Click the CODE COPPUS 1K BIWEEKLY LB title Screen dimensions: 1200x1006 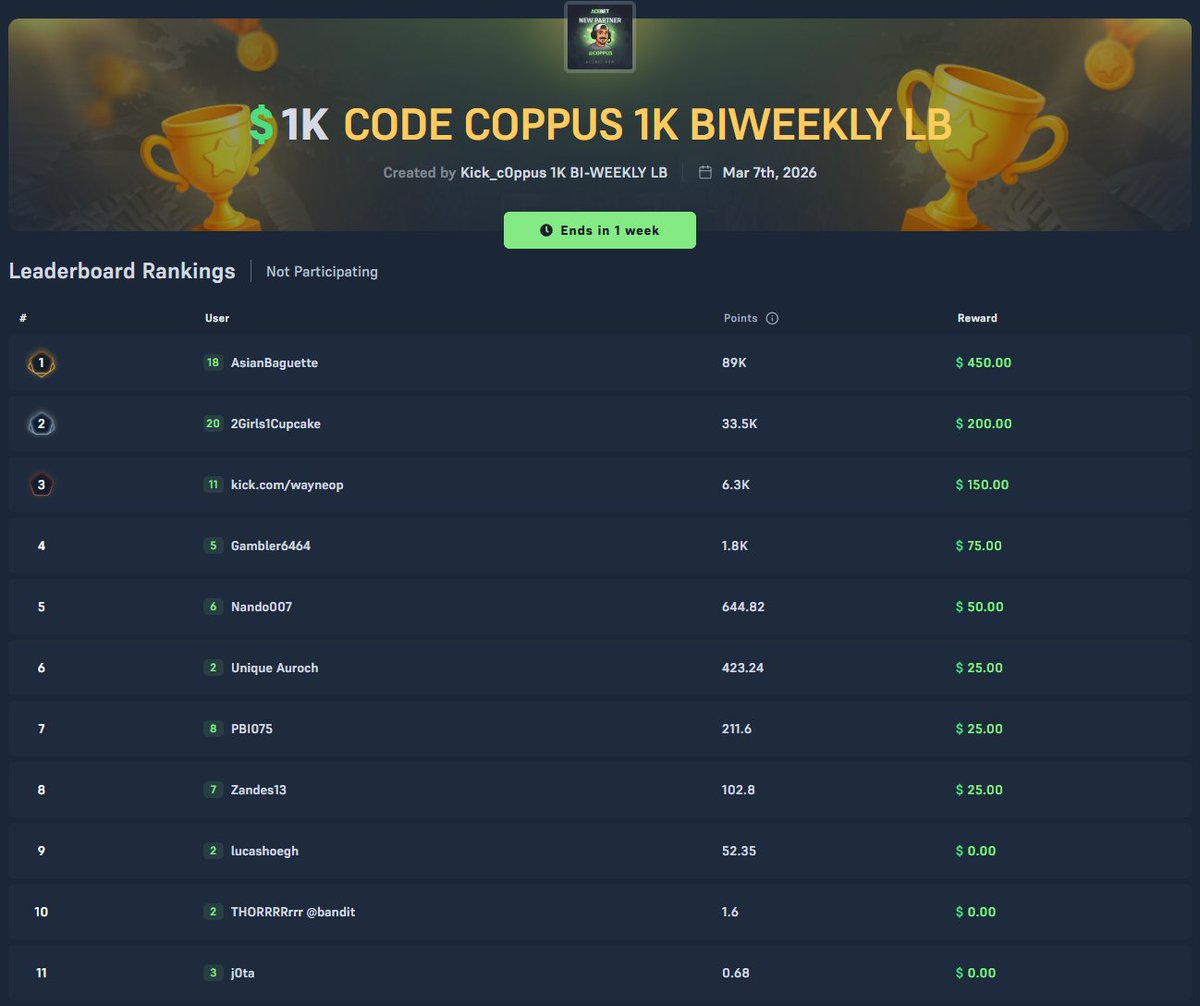pyautogui.click(x=647, y=126)
